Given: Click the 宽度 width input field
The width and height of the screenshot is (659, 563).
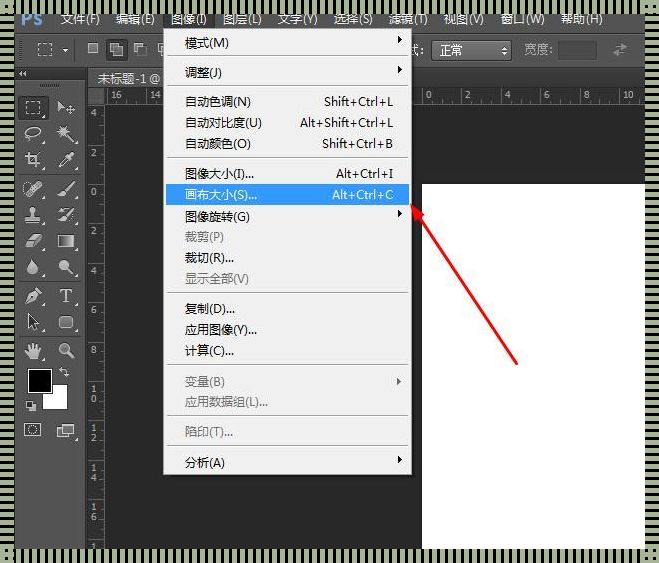Looking at the screenshot, I should pyautogui.click(x=577, y=50).
